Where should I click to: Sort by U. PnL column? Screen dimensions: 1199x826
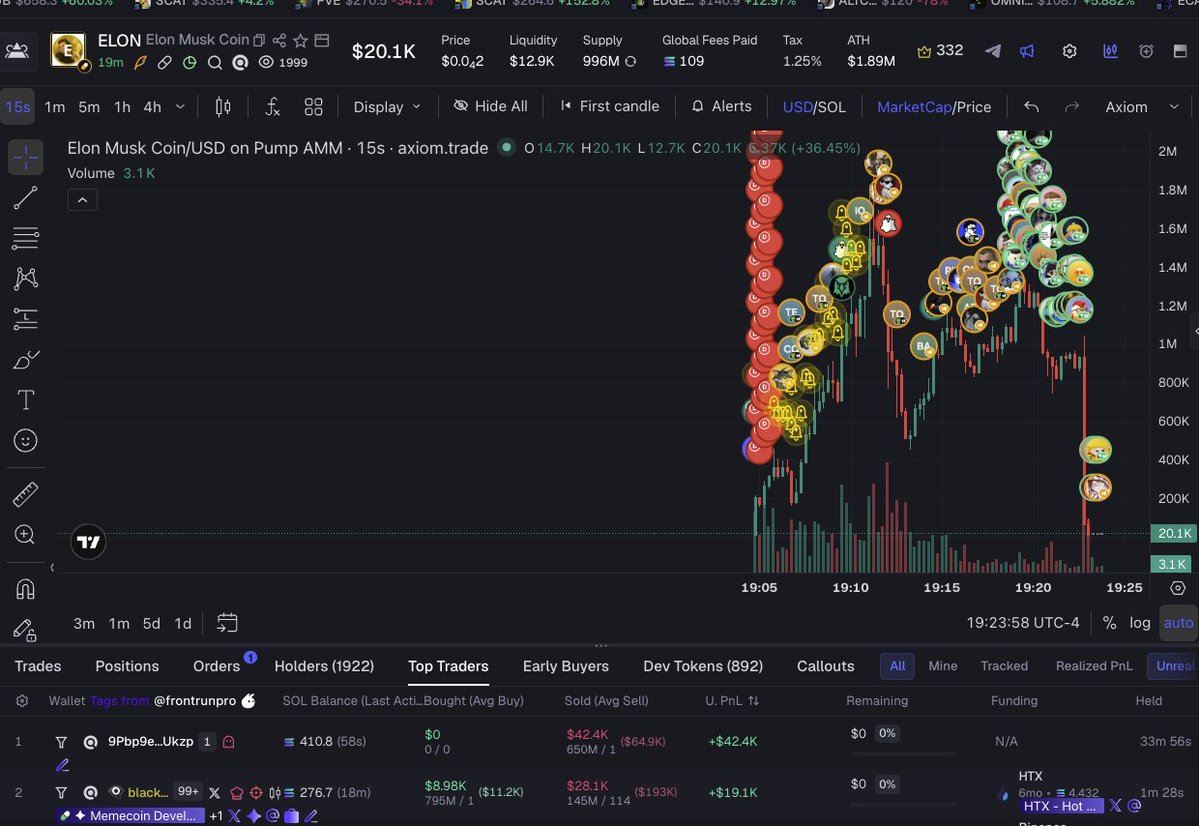coord(732,701)
